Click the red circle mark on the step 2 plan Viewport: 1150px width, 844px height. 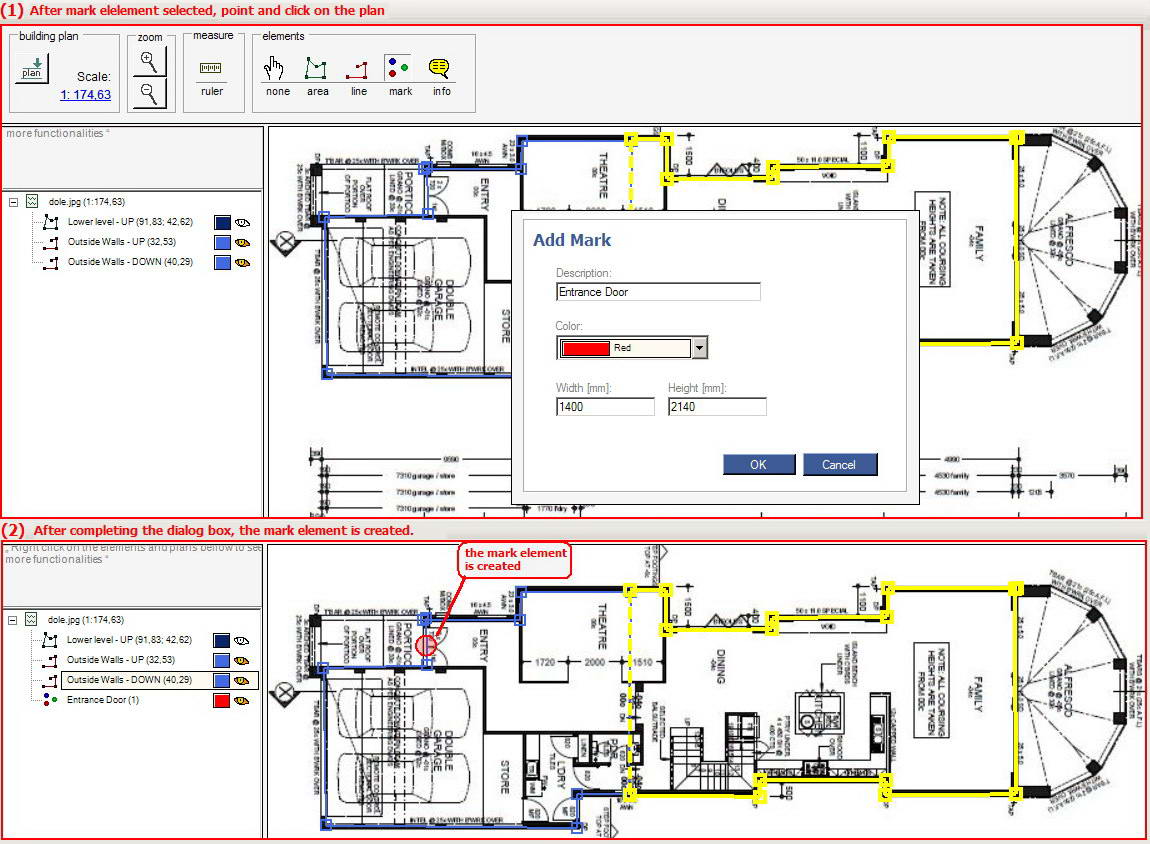(x=426, y=645)
